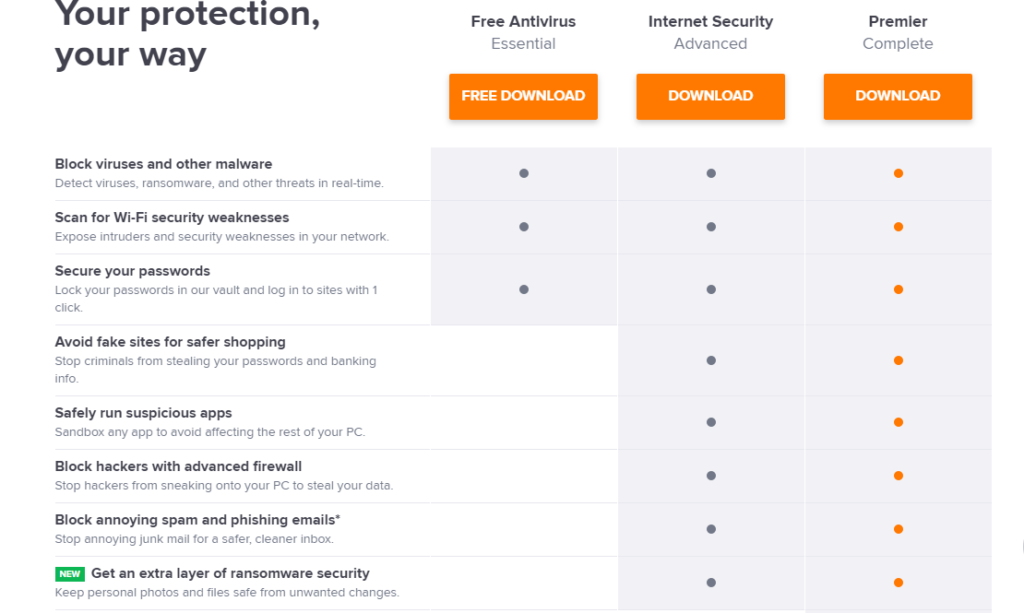Click Free Antivirus dot for Secure passwords
1024x613 pixels.
click(524, 290)
